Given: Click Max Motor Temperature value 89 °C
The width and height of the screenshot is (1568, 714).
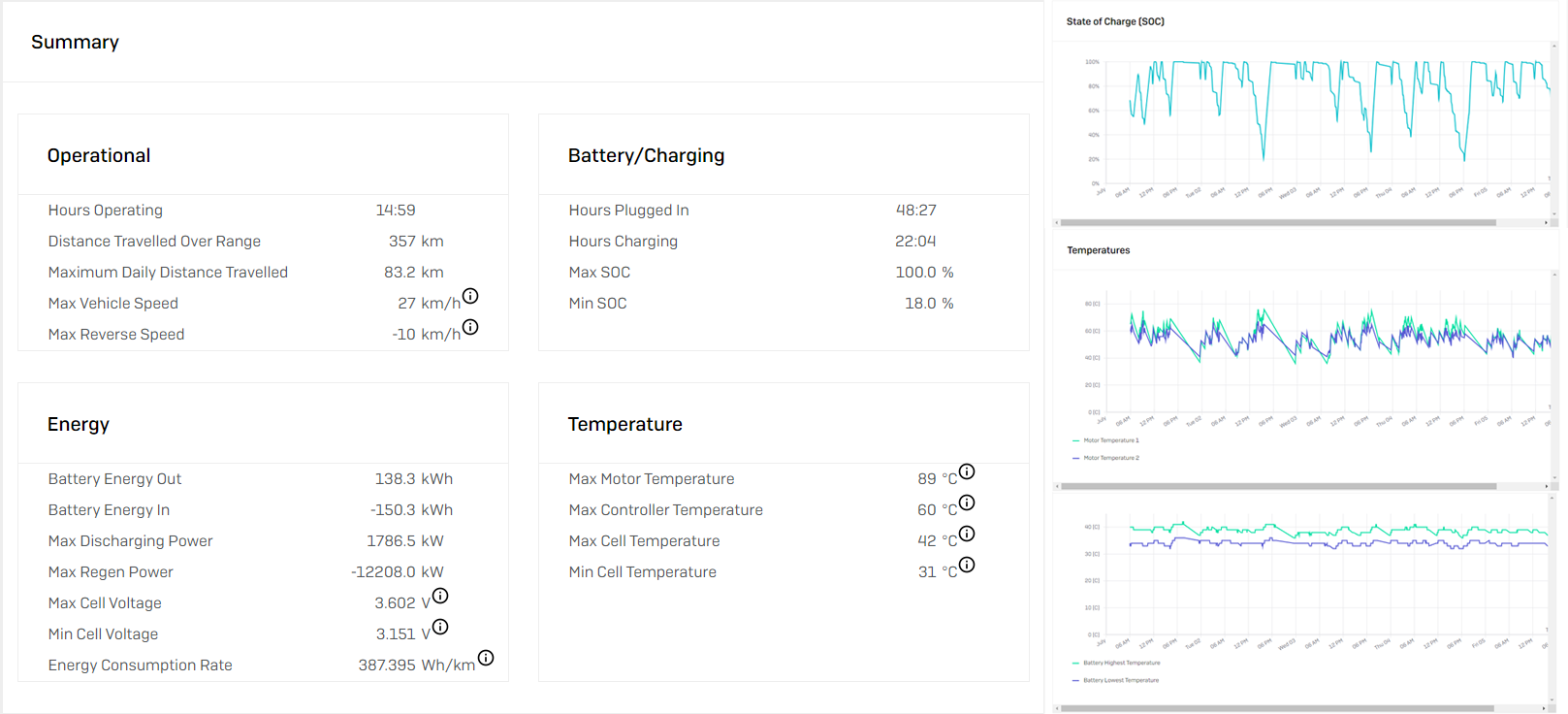Looking at the screenshot, I should click(x=938, y=479).
